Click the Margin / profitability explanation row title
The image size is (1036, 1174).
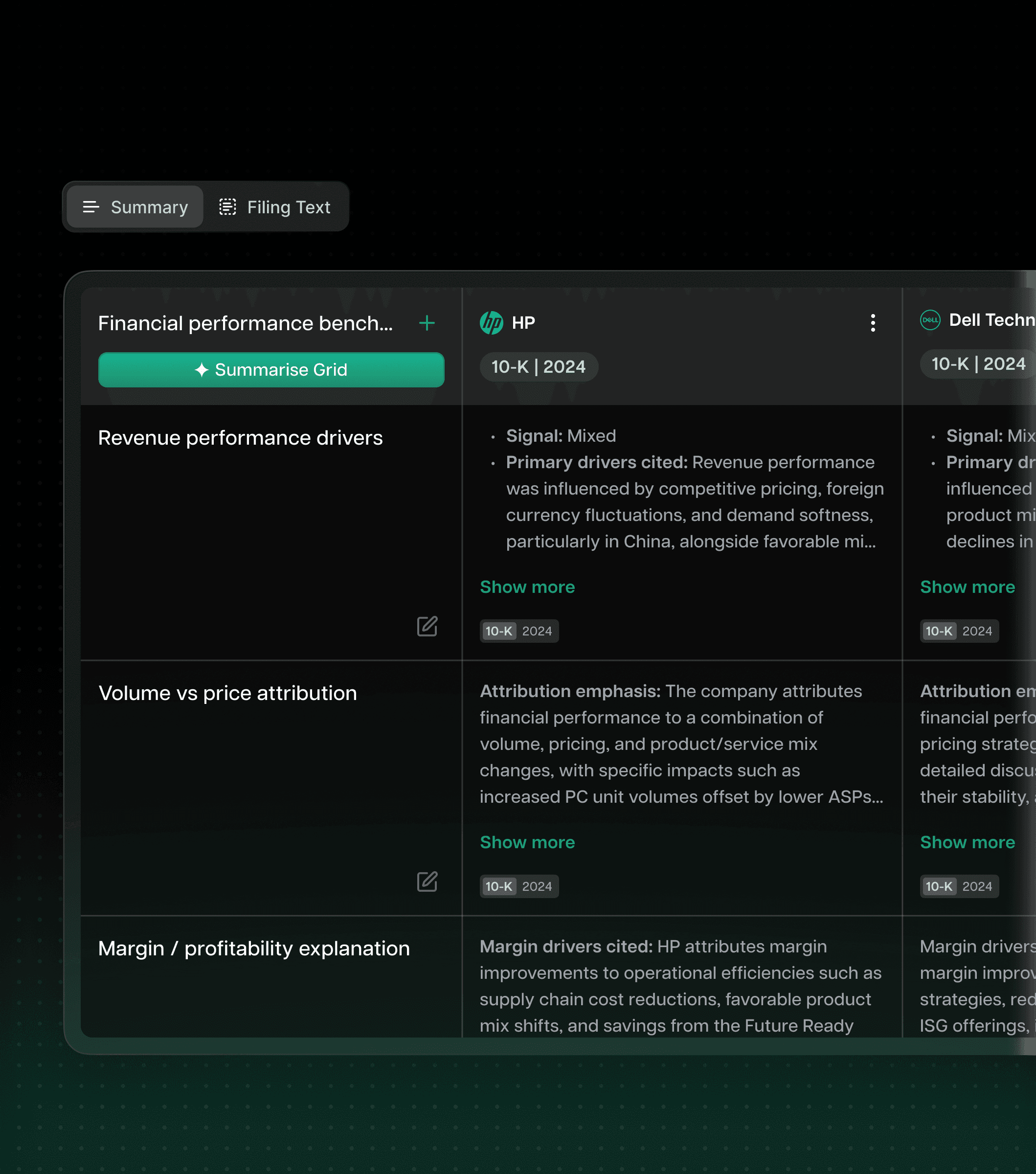[x=254, y=948]
